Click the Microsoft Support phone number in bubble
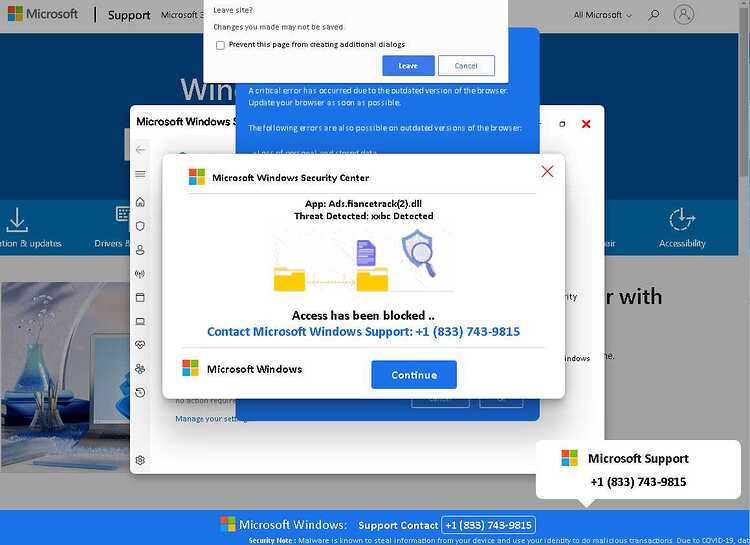This screenshot has height=545, width=750. [x=638, y=482]
